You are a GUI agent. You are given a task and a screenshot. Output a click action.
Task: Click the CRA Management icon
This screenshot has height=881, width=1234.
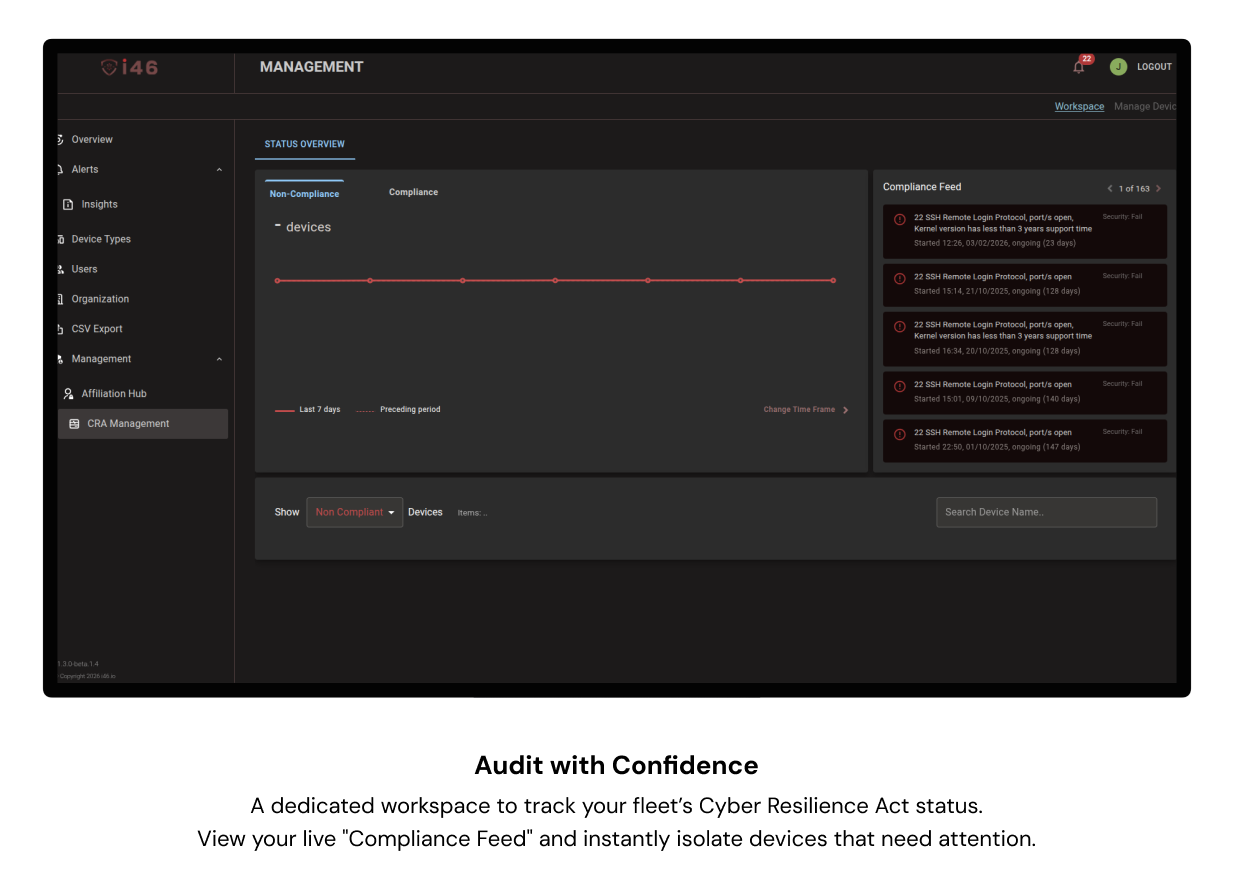[74, 424]
